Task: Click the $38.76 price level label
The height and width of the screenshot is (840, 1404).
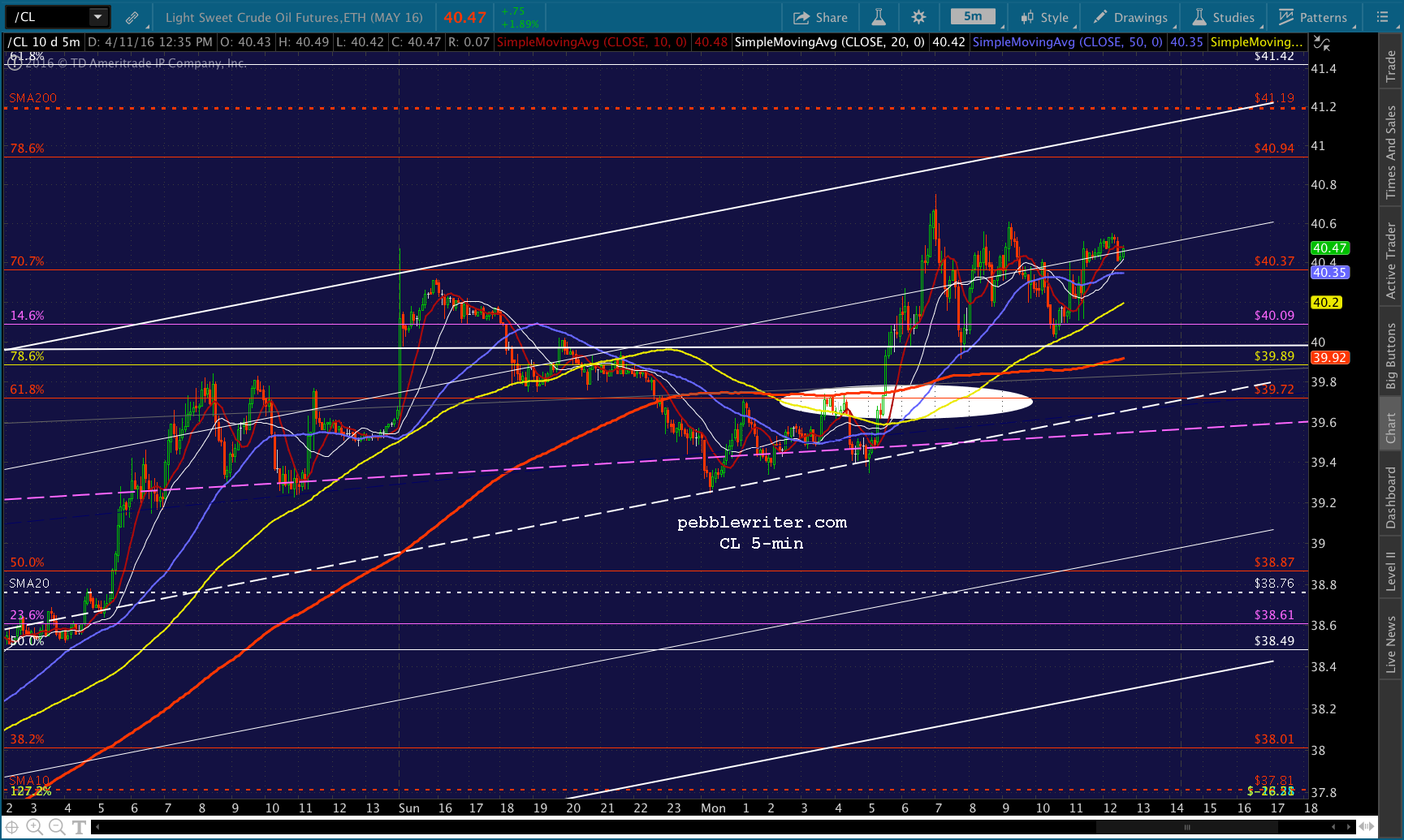Action: (x=1274, y=584)
